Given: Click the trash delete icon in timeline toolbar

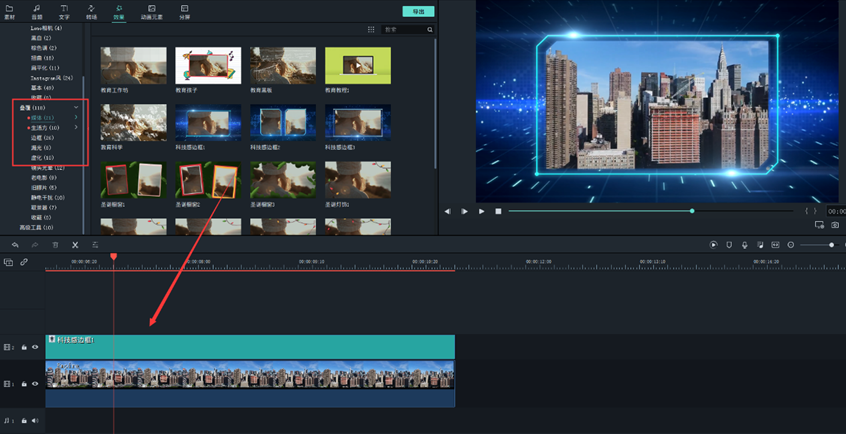Looking at the screenshot, I should [55, 245].
